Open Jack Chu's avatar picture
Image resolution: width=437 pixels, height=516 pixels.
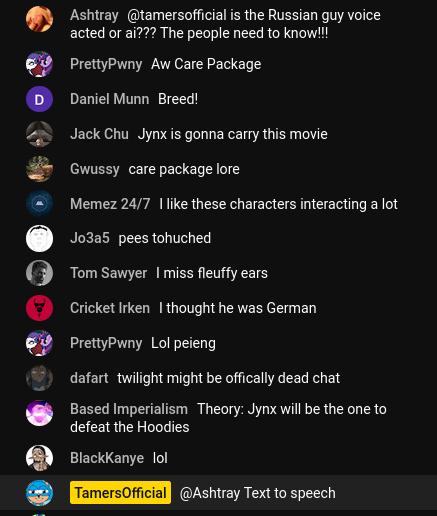pos(39,134)
